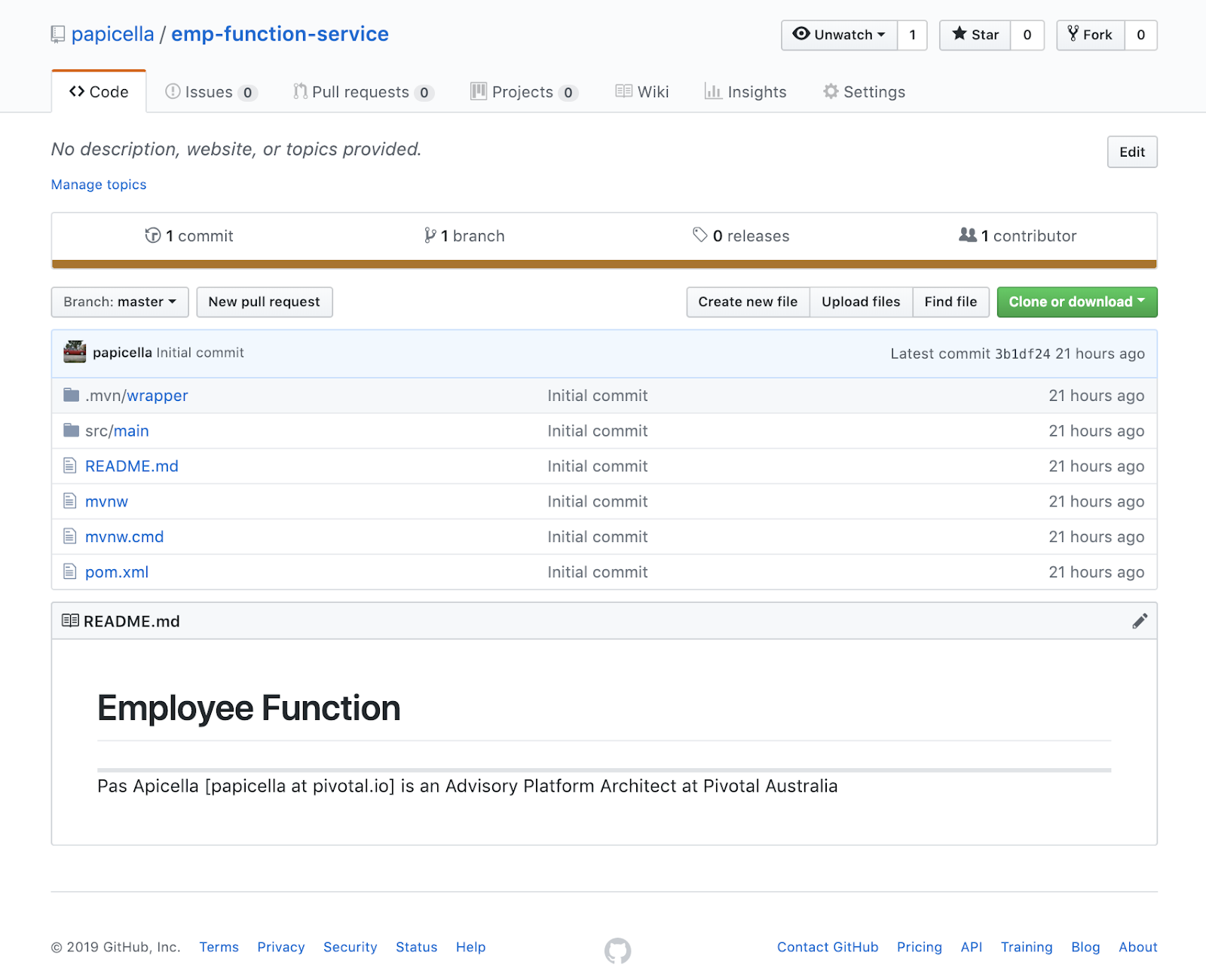
Task: Click Create new file button
Action: point(748,302)
